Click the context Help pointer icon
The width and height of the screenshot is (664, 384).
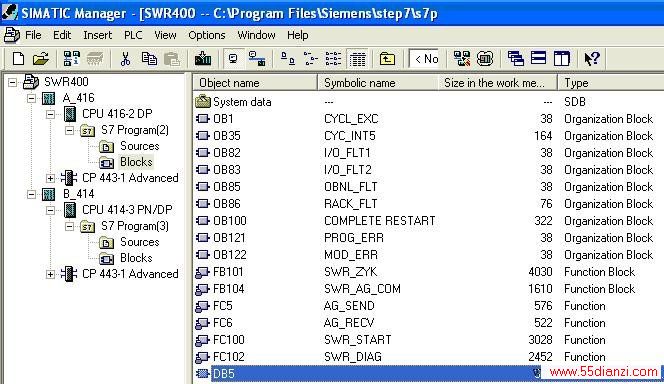pyautogui.click(x=592, y=58)
